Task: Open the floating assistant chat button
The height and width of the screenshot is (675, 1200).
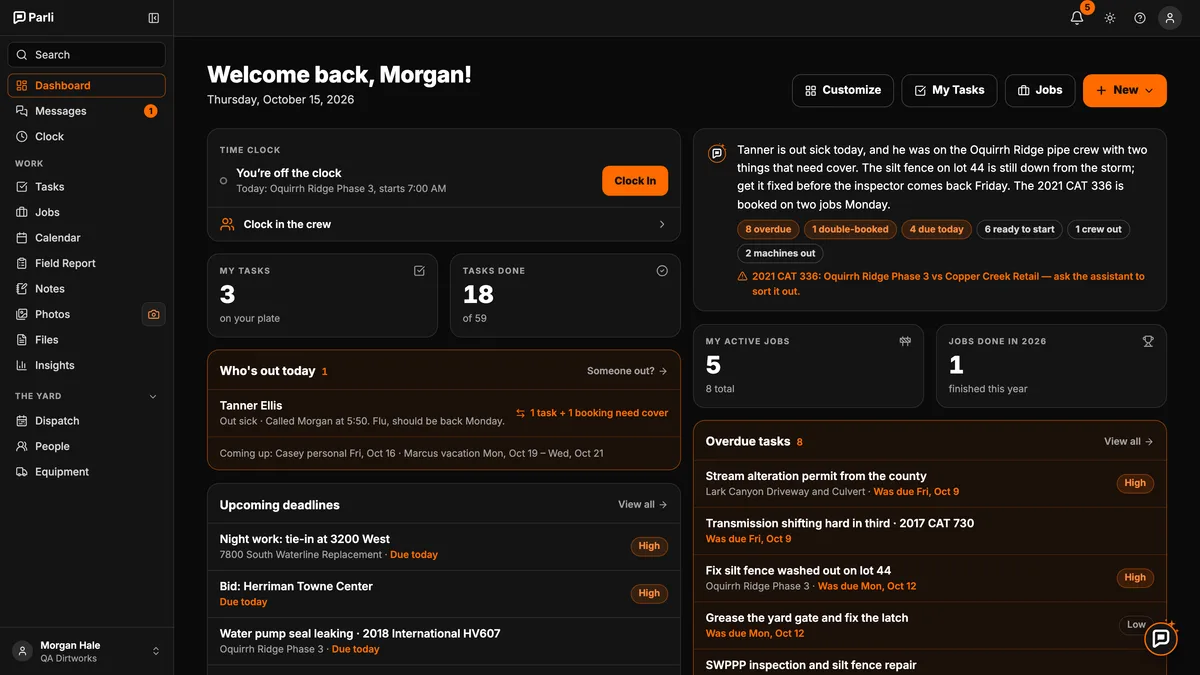Action: (x=1160, y=638)
